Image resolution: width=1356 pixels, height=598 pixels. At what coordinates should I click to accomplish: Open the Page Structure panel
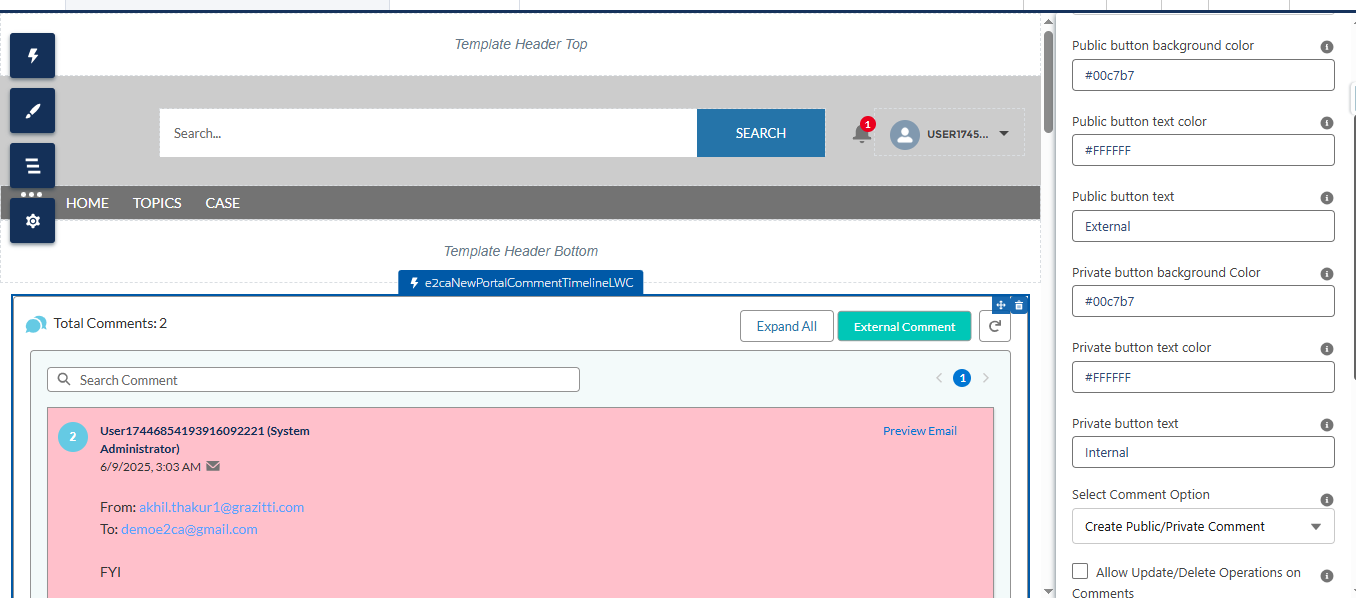[32, 165]
